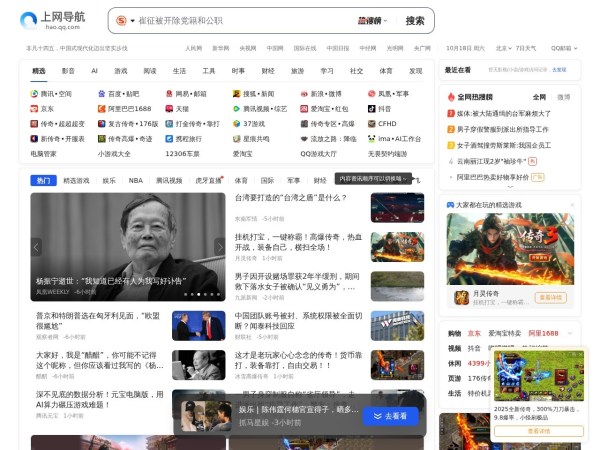
Task: Select the 游戏 navigation tab
Action: point(121,71)
